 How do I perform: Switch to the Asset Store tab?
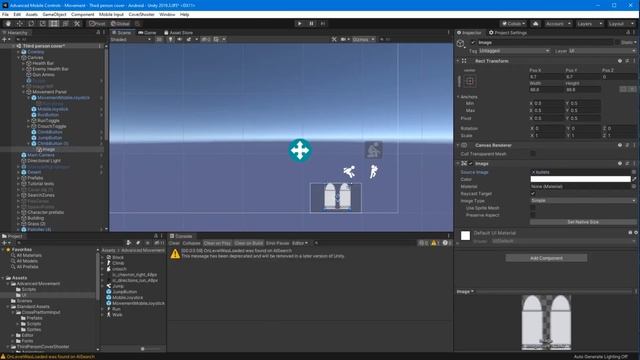178,33
